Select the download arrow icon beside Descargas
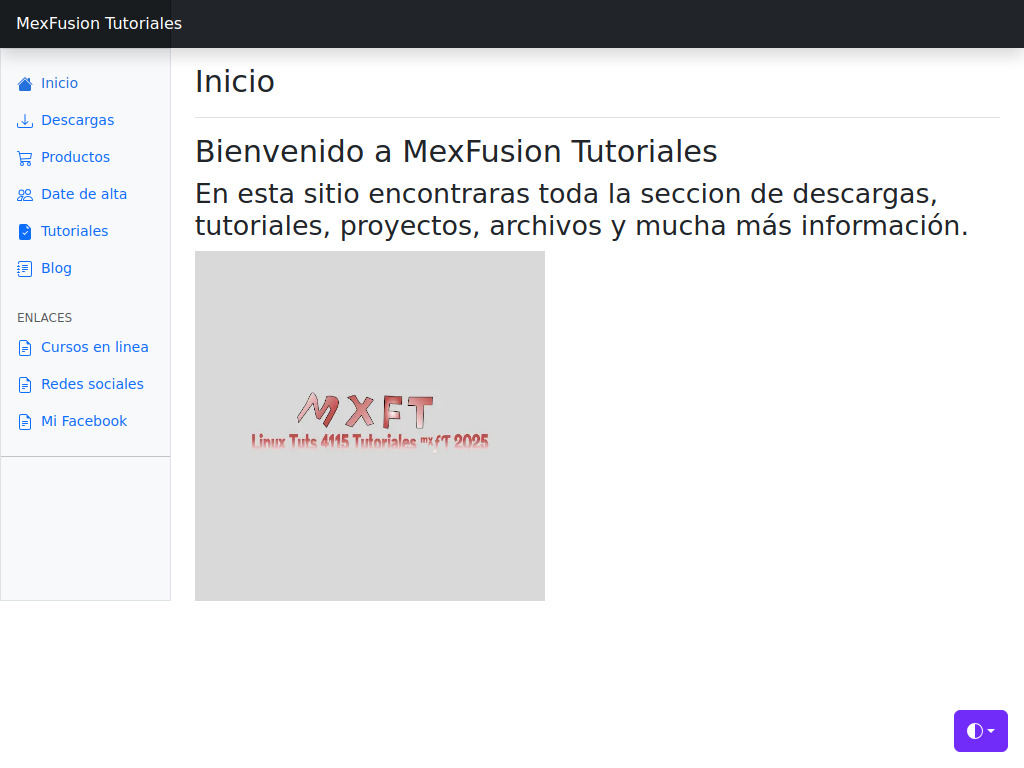 tap(23, 120)
